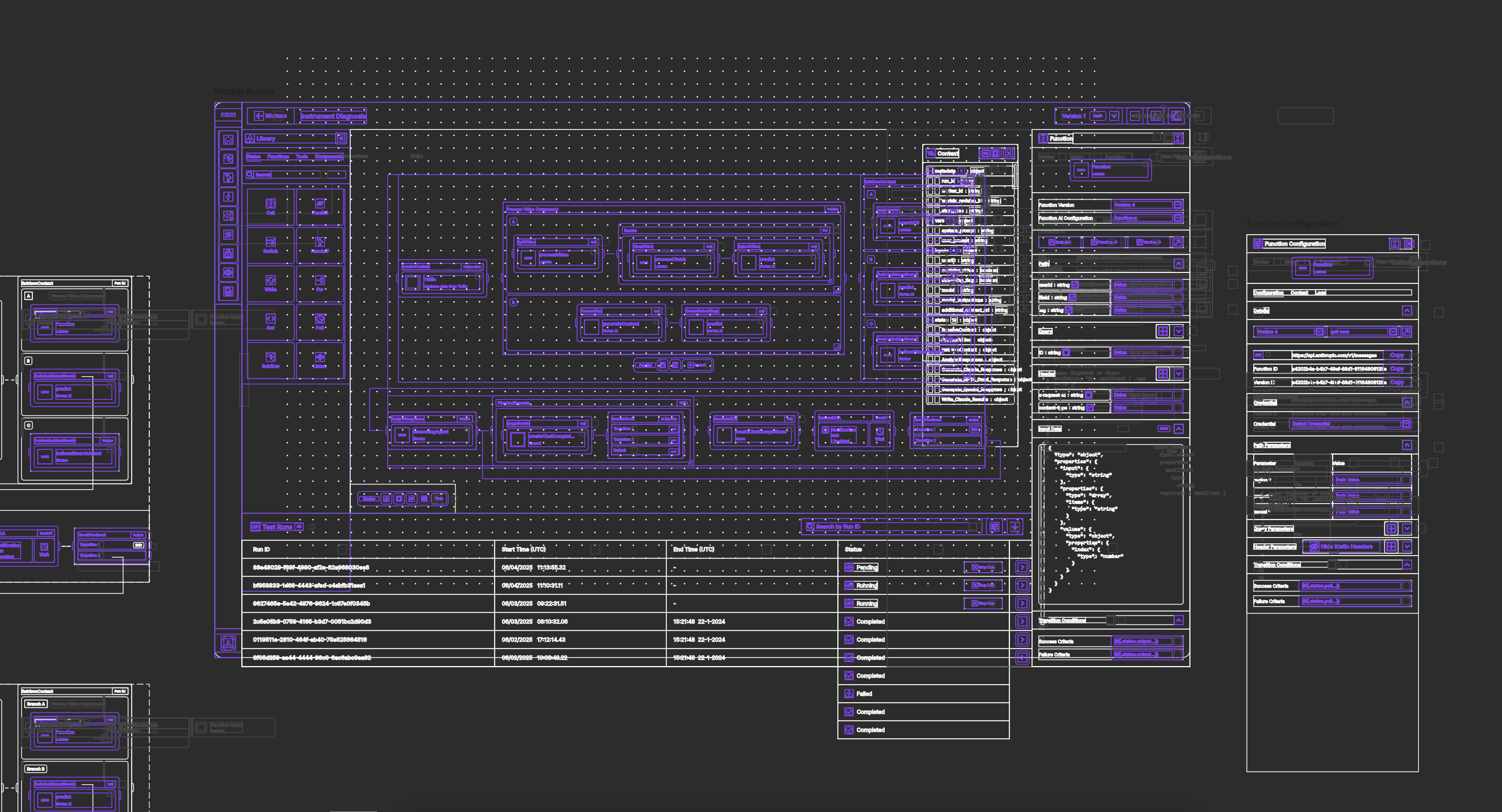Select the Handoff state in Library

(319, 245)
